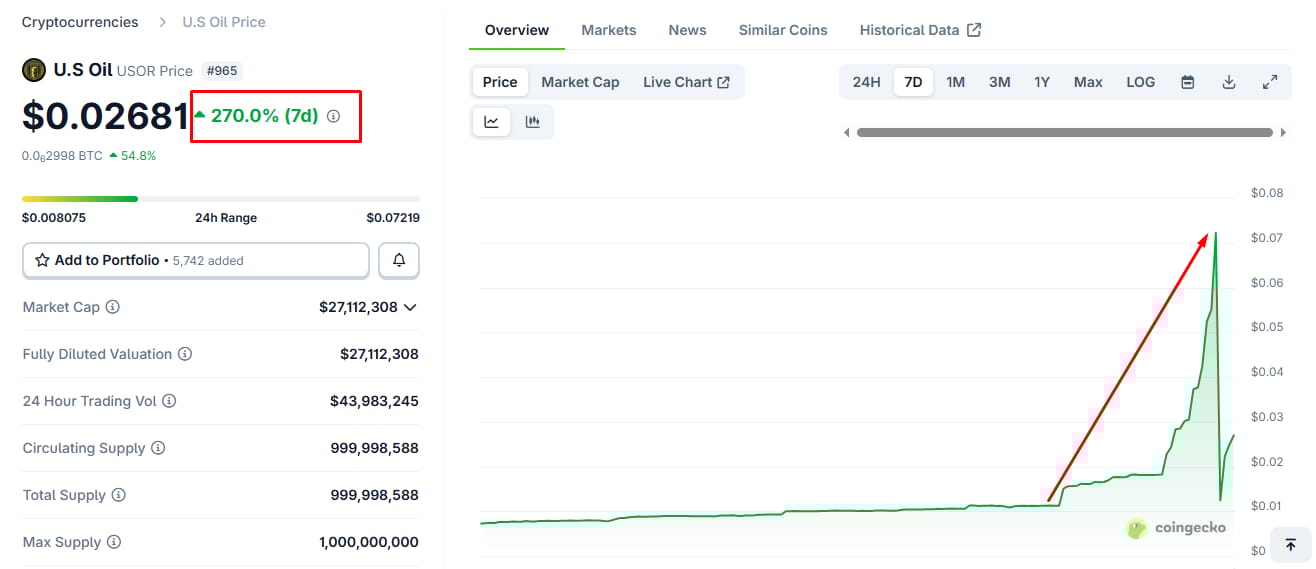The image size is (1316, 569).
Task: Click the 1,000,000,000 Max Supply value
Action: point(369,542)
